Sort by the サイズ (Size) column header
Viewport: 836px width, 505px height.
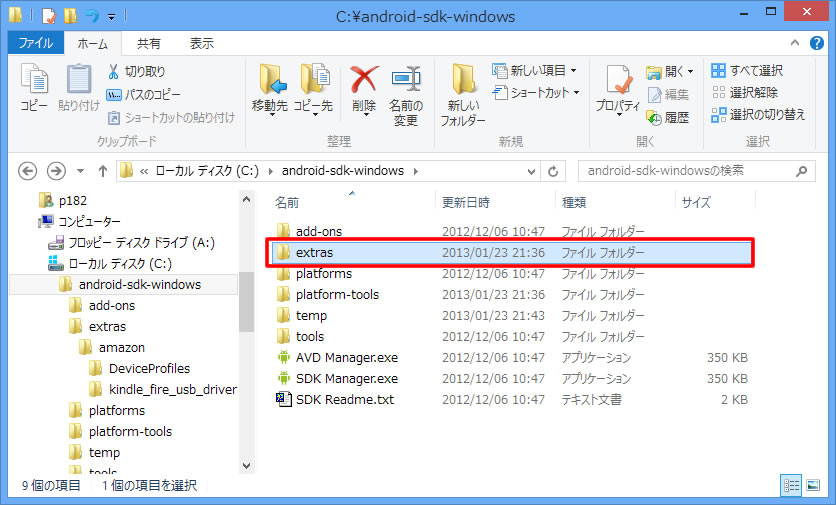point(696,203)
